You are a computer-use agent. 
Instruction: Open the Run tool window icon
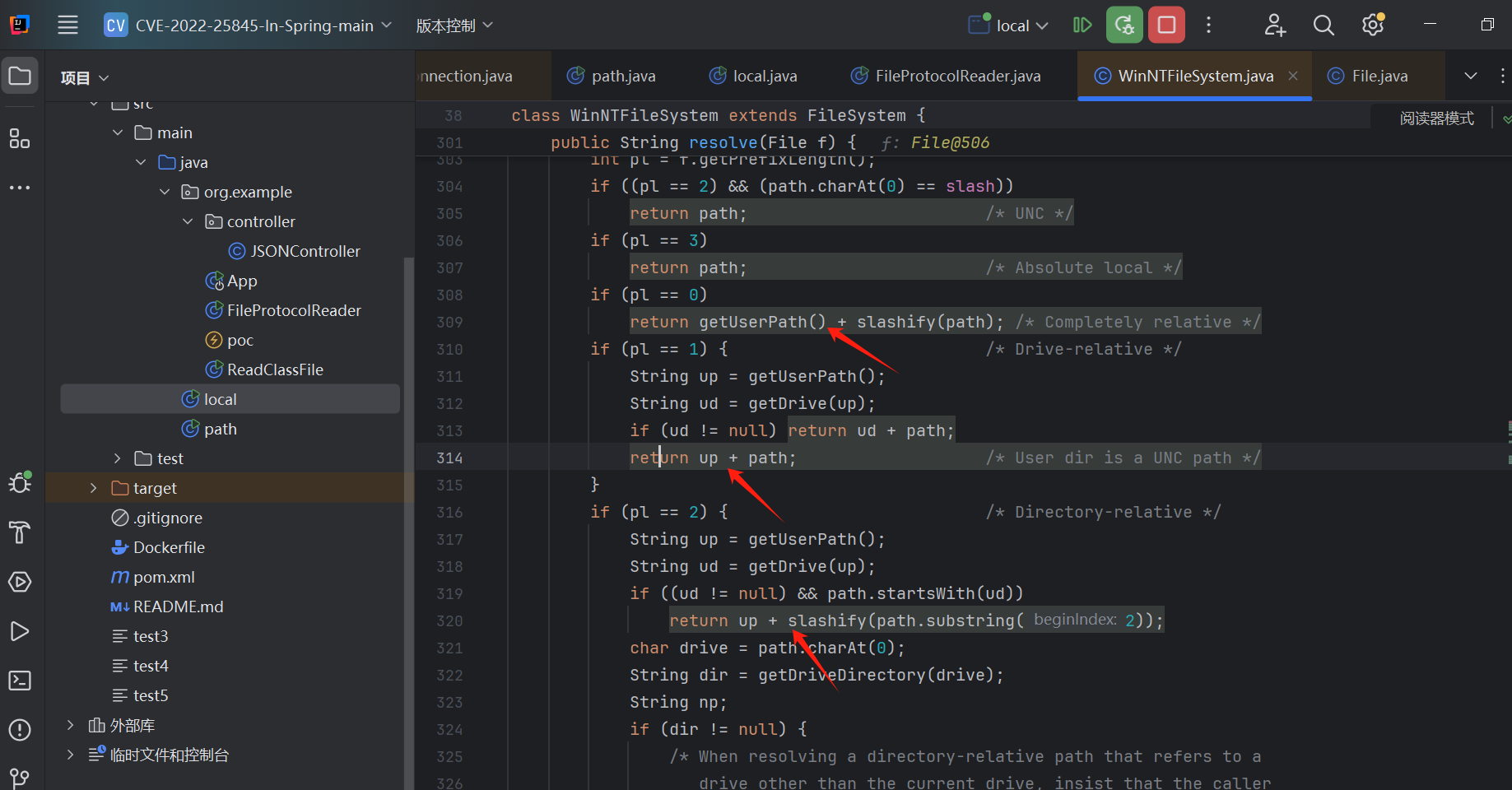[20, 631]
